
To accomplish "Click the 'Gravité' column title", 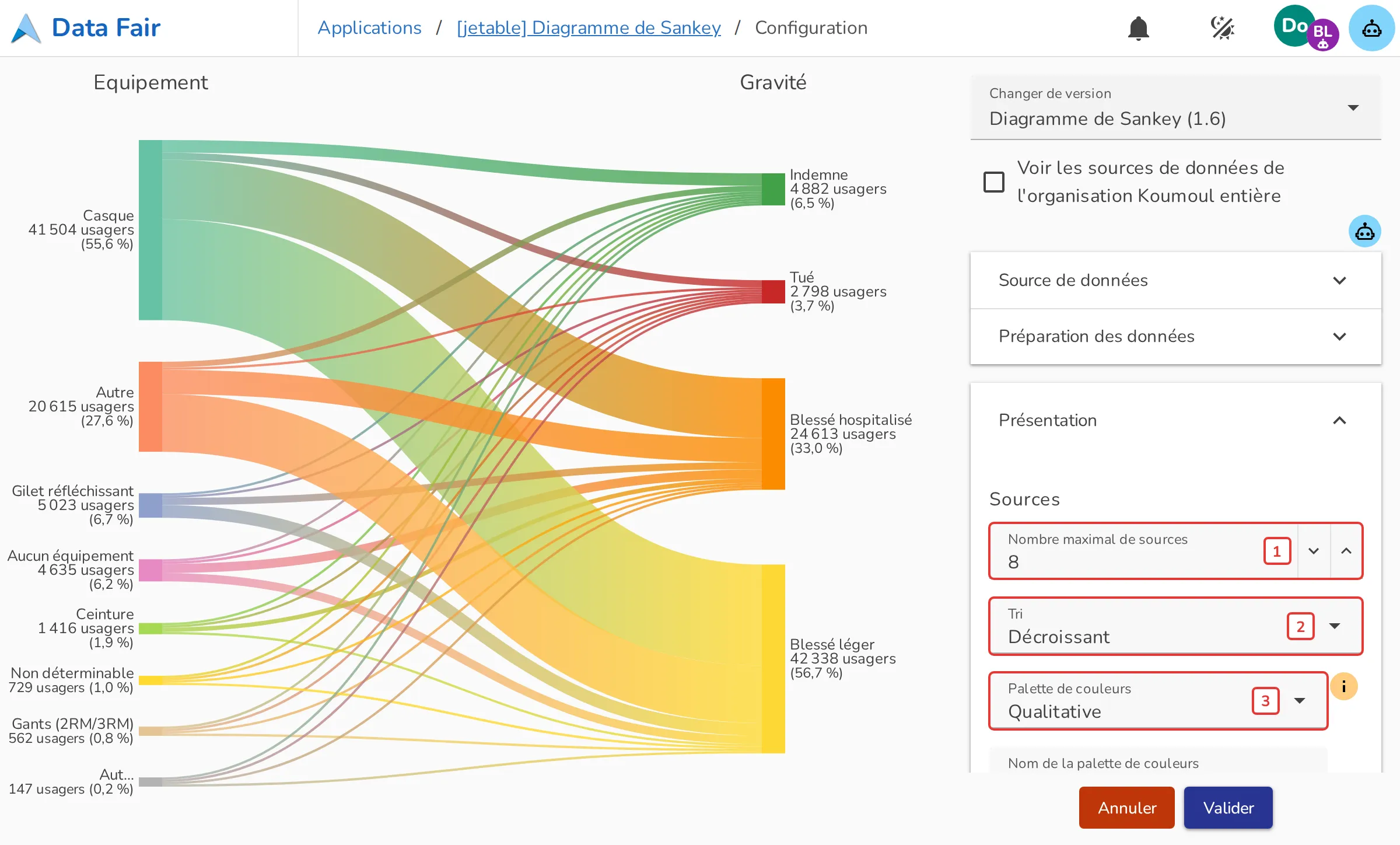I will pos(773,82).
